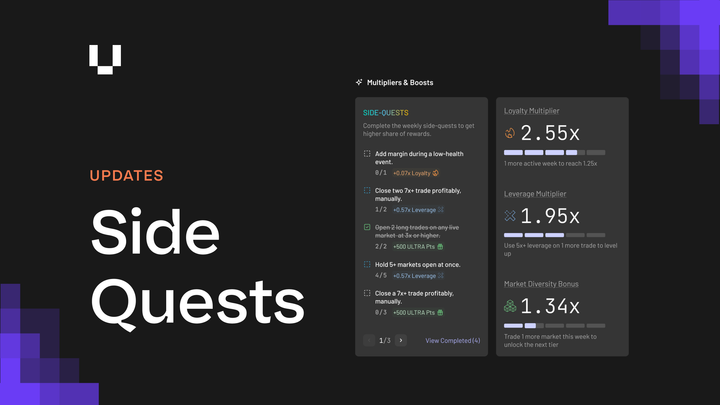
Task: Check the Hold 5+ markets open quest box
Action: (367, 264)
